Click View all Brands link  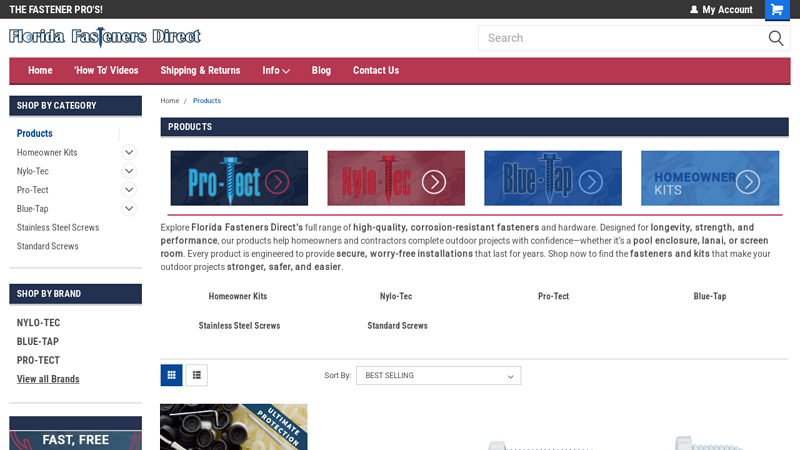48,379
